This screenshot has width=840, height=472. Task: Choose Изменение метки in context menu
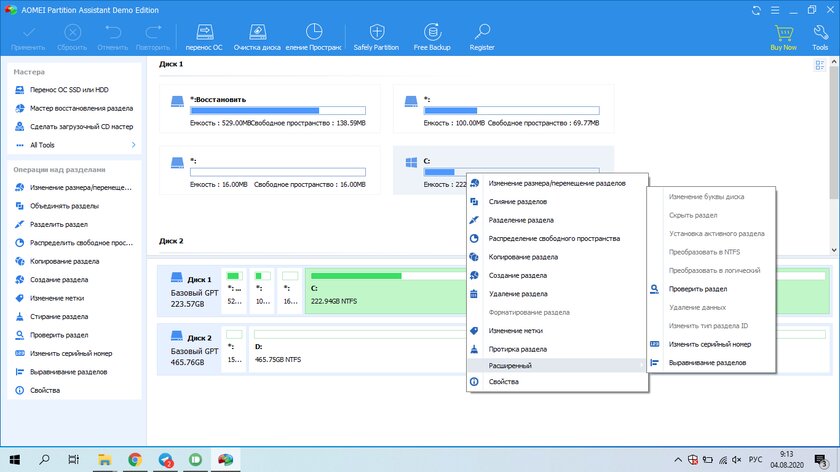pos(557,331)
